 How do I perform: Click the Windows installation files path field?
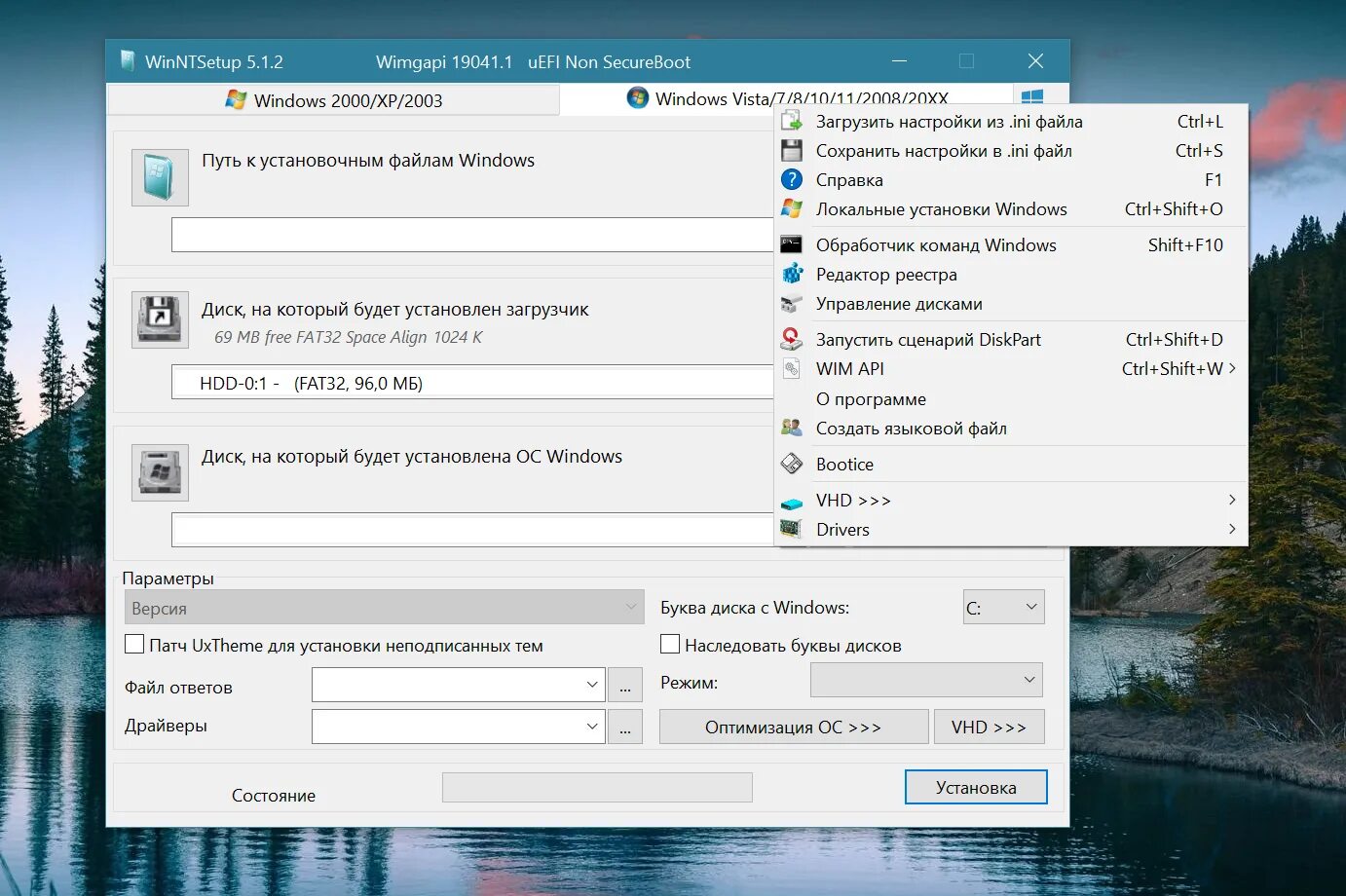[x=473, y=235]
